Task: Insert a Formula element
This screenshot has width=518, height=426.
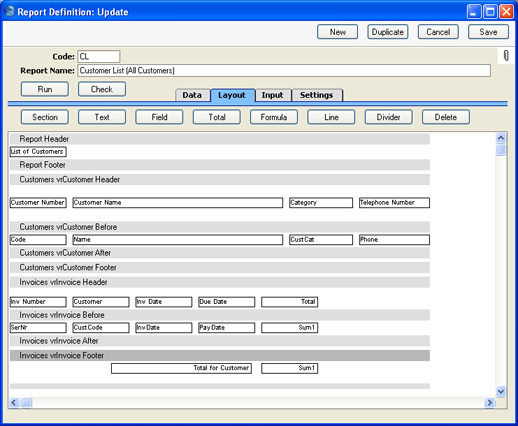Action: [274, 117]
